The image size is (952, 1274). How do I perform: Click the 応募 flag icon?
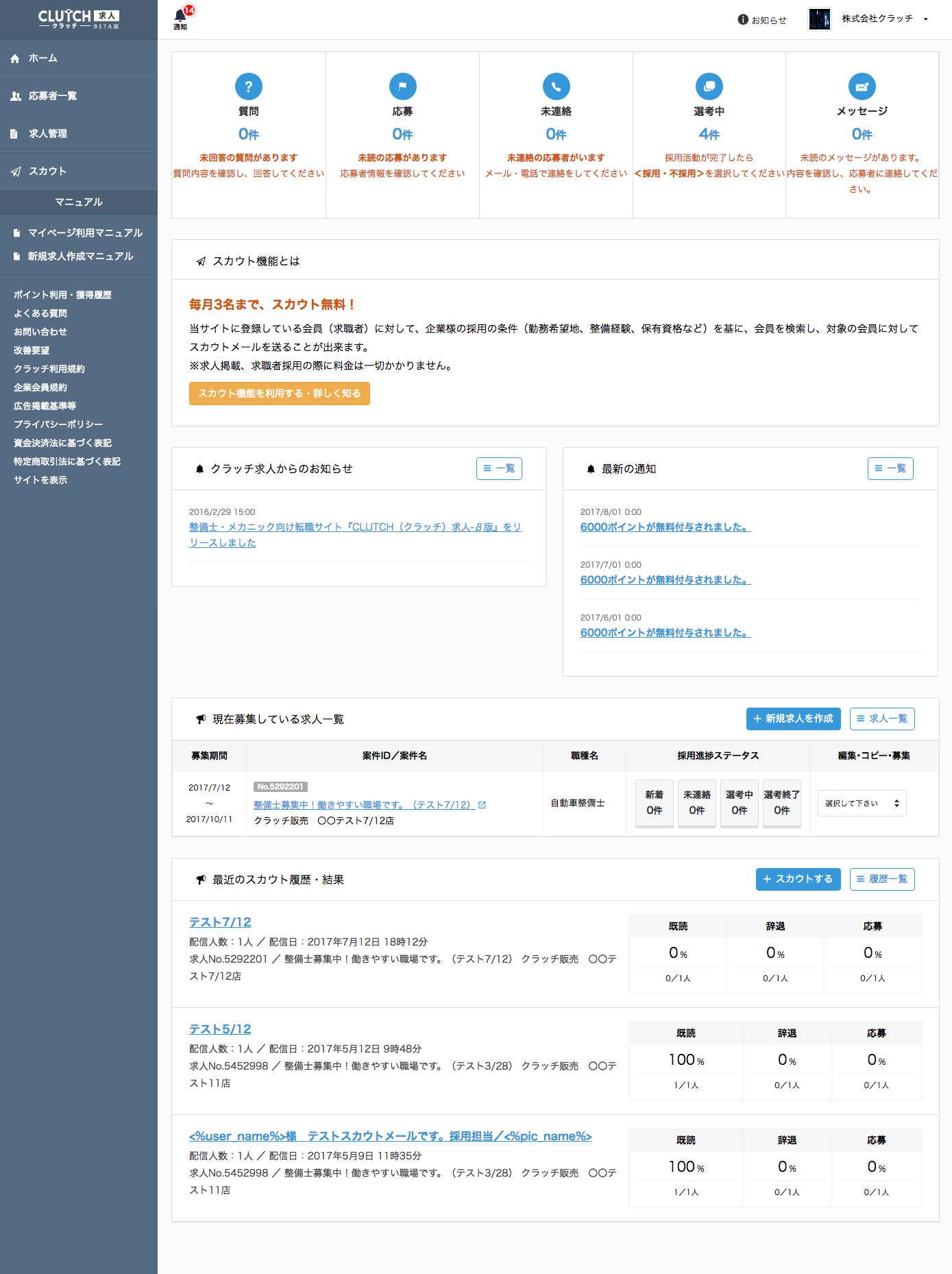click(402, 86)
